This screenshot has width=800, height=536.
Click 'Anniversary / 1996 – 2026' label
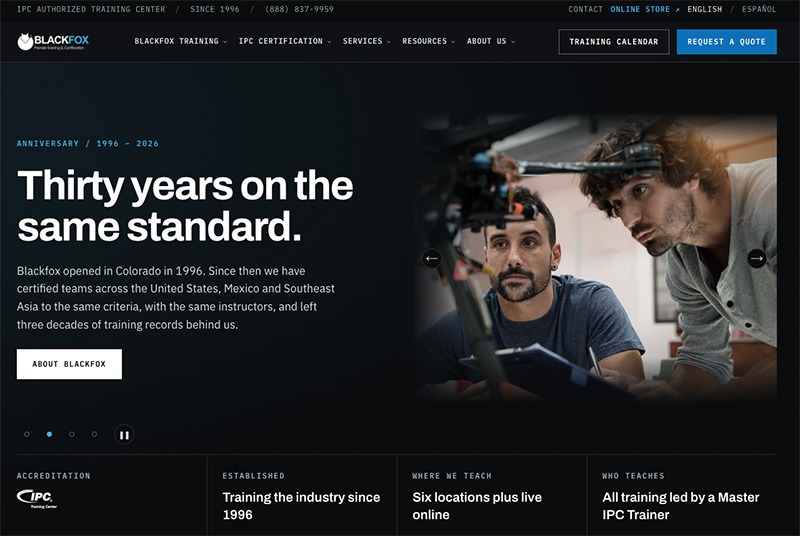tap(88, 144)
